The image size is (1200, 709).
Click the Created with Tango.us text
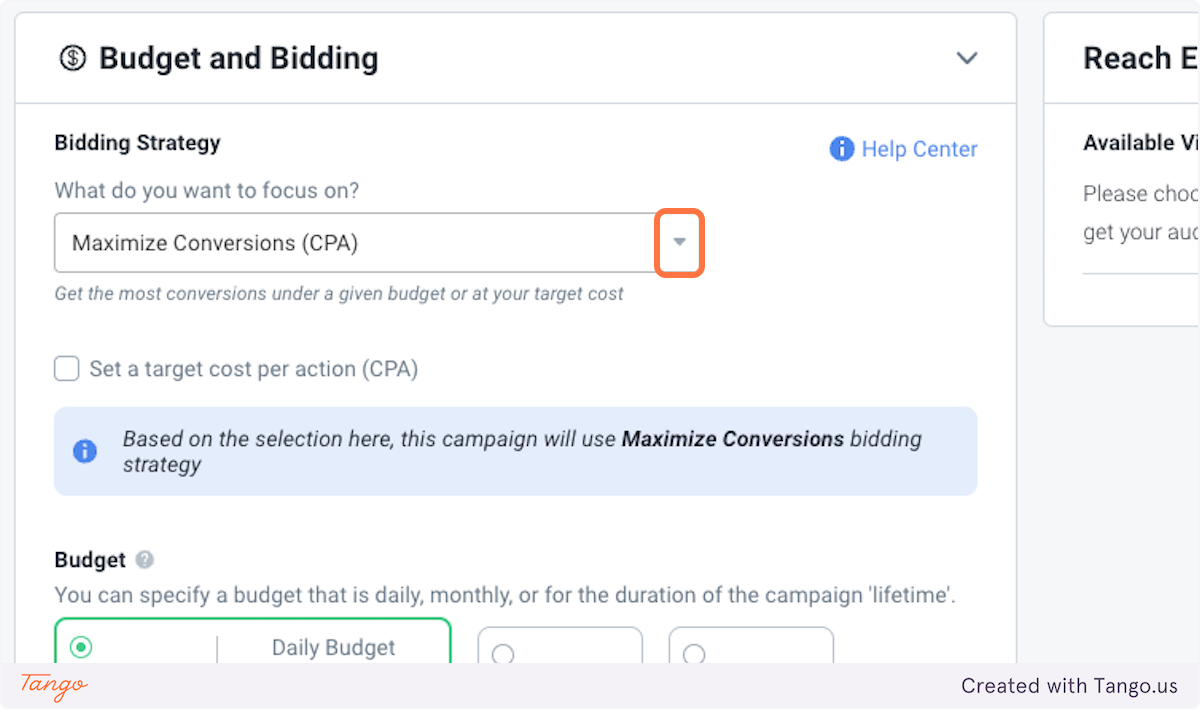[x=1069, y=686]
